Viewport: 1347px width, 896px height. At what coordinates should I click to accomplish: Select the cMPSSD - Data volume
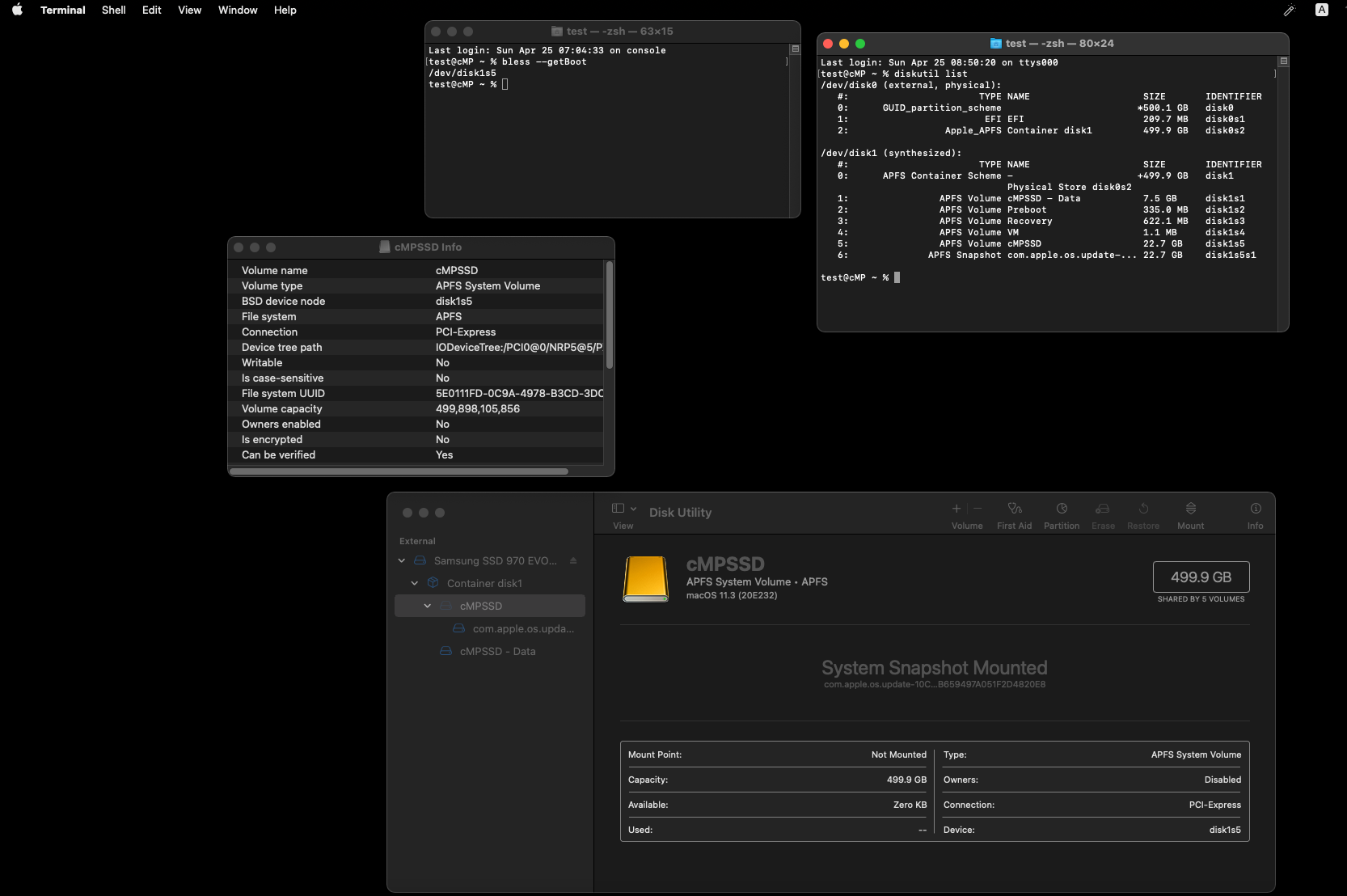point(496,651)
